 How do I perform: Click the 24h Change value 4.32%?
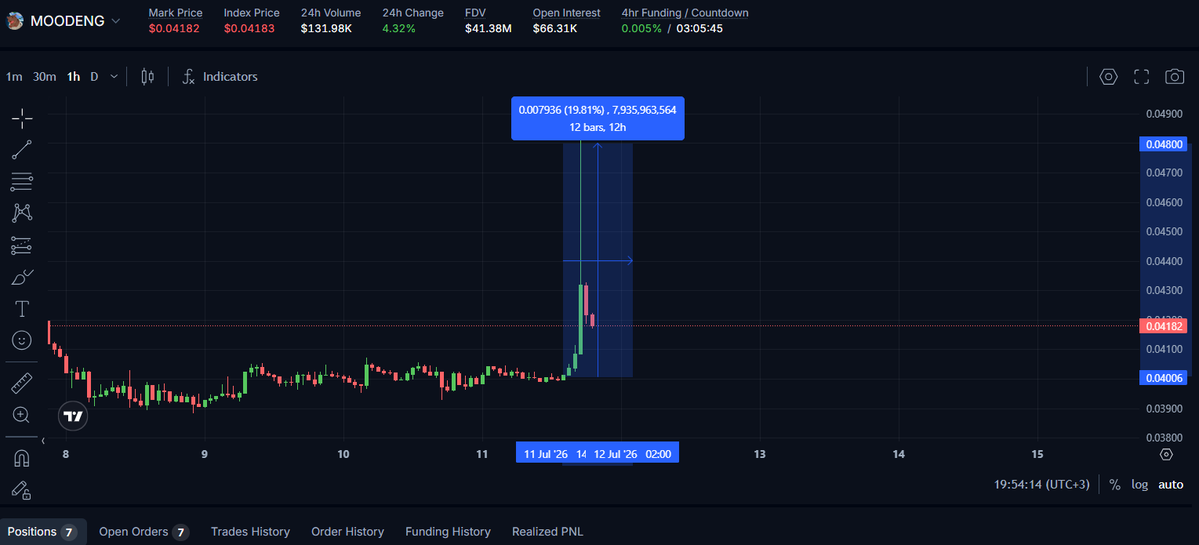399,28
